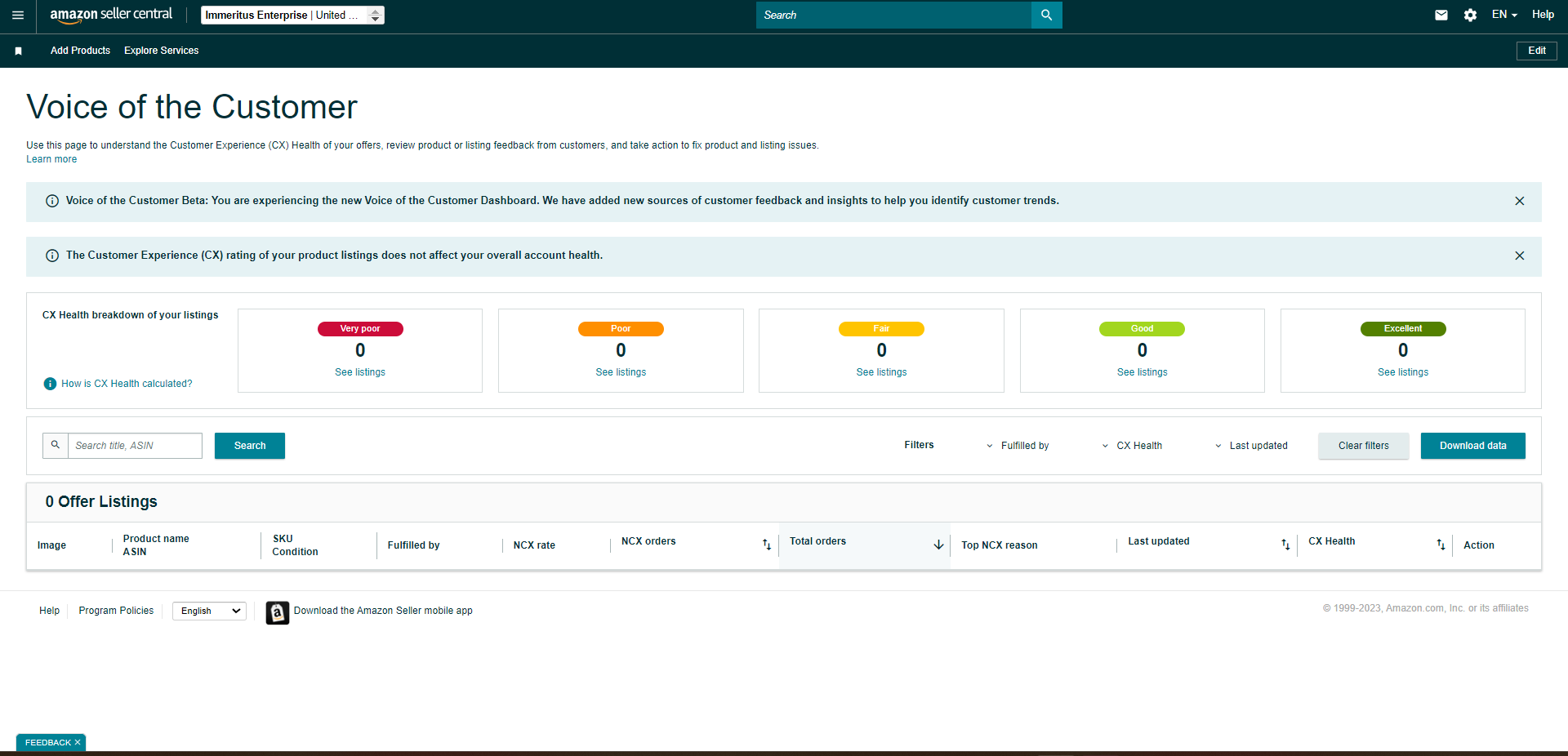Sort by NCX orders arrows icon

point(767,545)
